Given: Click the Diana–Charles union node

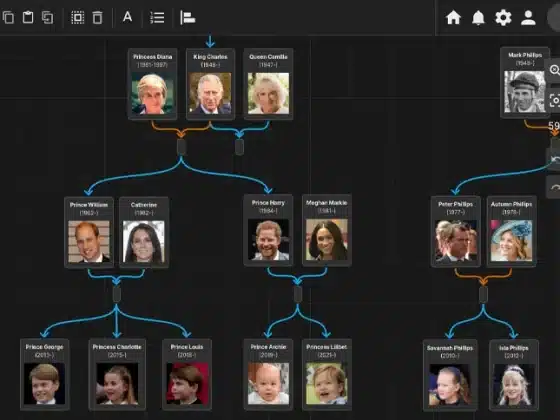Looking at the screenshot, I should point(181,147).
